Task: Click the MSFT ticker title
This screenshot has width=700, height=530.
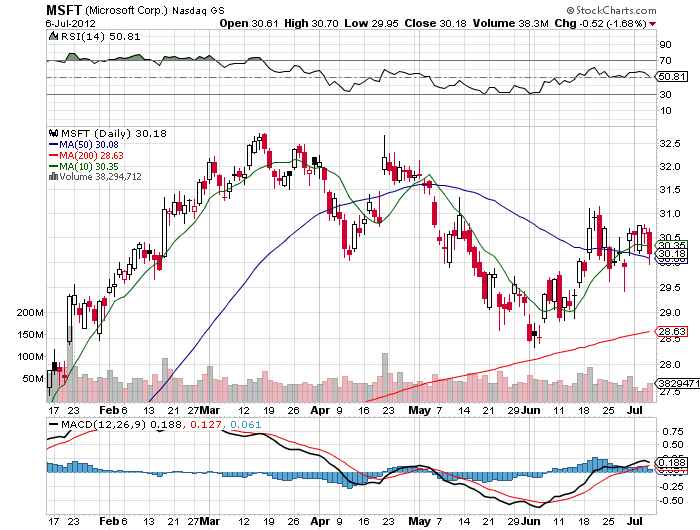Action: tap(64, 10)
